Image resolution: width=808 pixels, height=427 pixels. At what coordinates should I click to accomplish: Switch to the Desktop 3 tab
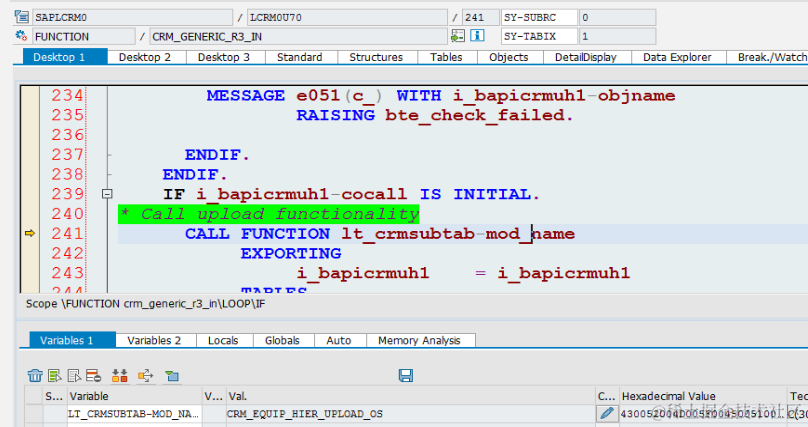click(x=224, y=57)
